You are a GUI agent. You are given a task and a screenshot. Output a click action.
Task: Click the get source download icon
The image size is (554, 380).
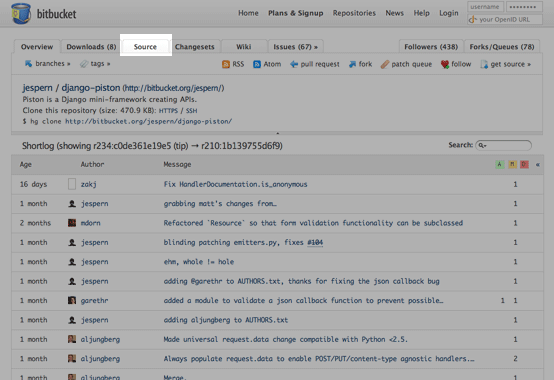(484, 64)
